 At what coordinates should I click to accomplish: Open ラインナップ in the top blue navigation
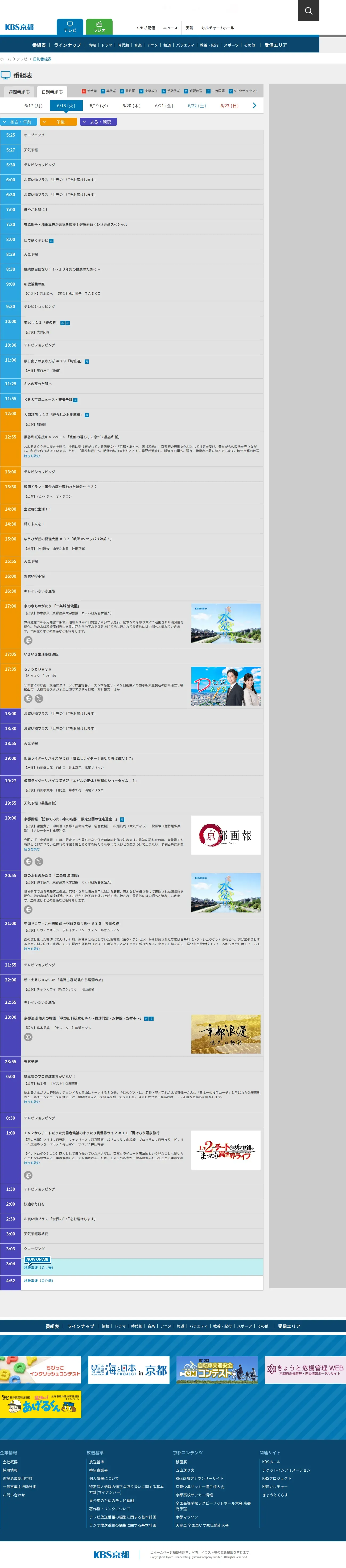click(68, 45)
